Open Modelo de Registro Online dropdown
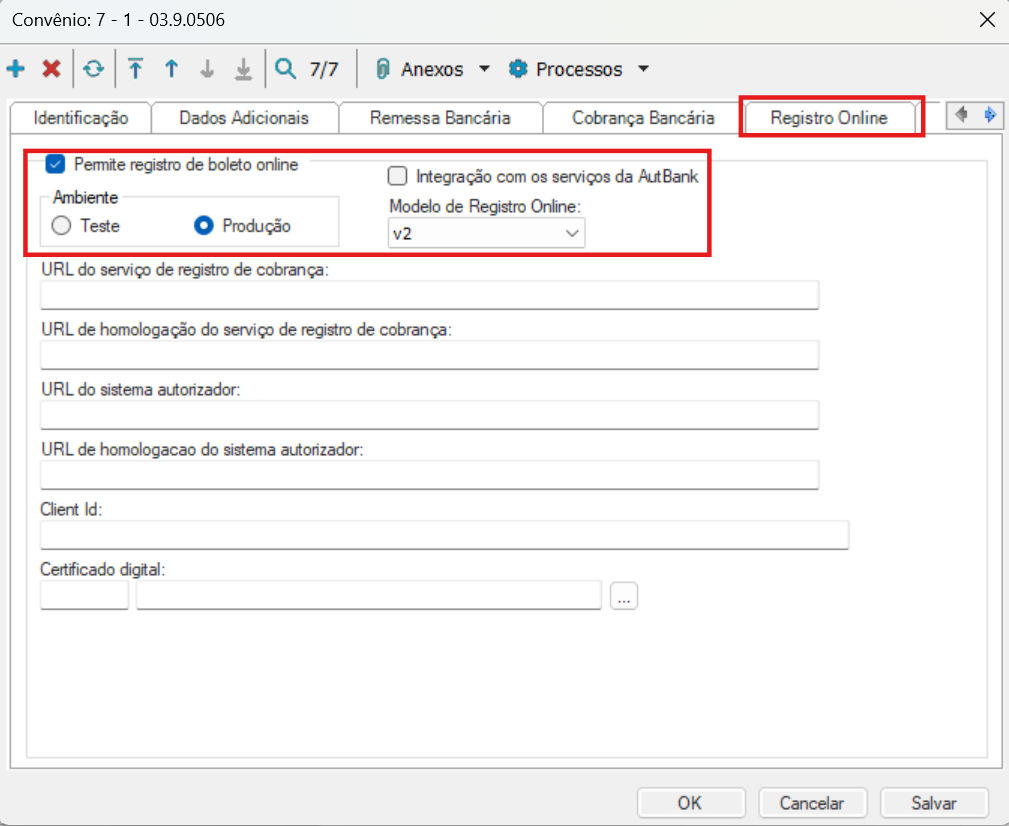Image resolution: width=1009 pixels, height=826 pixels. tap(486, 233)
